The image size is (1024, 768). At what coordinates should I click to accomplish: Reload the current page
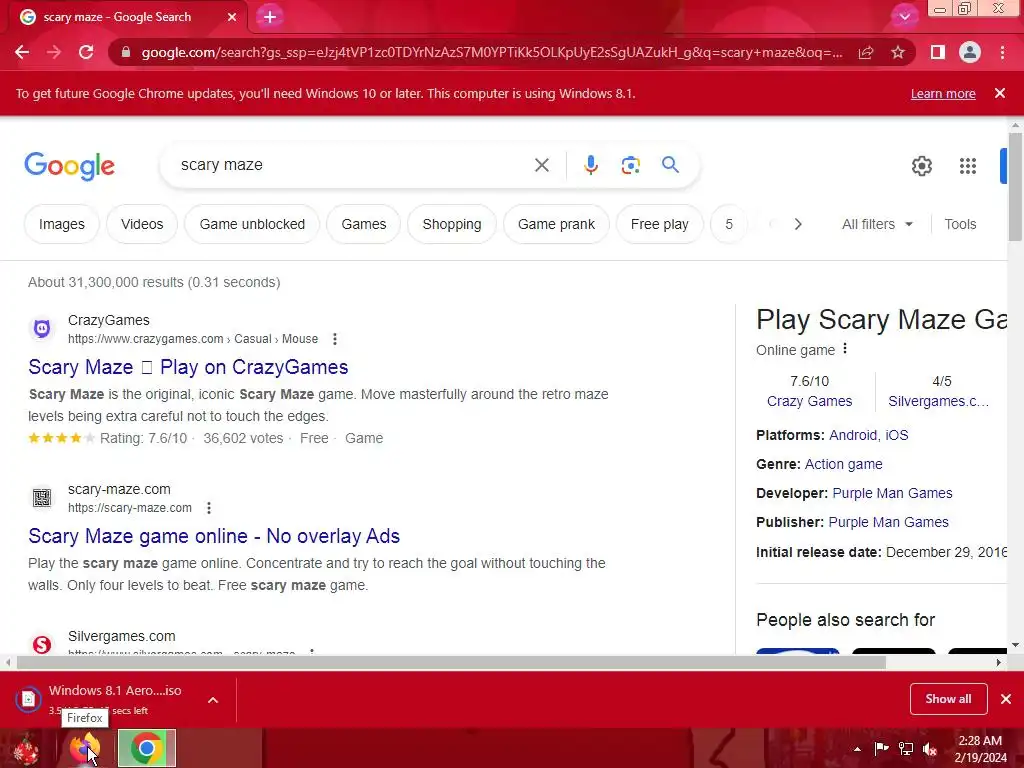(x=86, y=52)
